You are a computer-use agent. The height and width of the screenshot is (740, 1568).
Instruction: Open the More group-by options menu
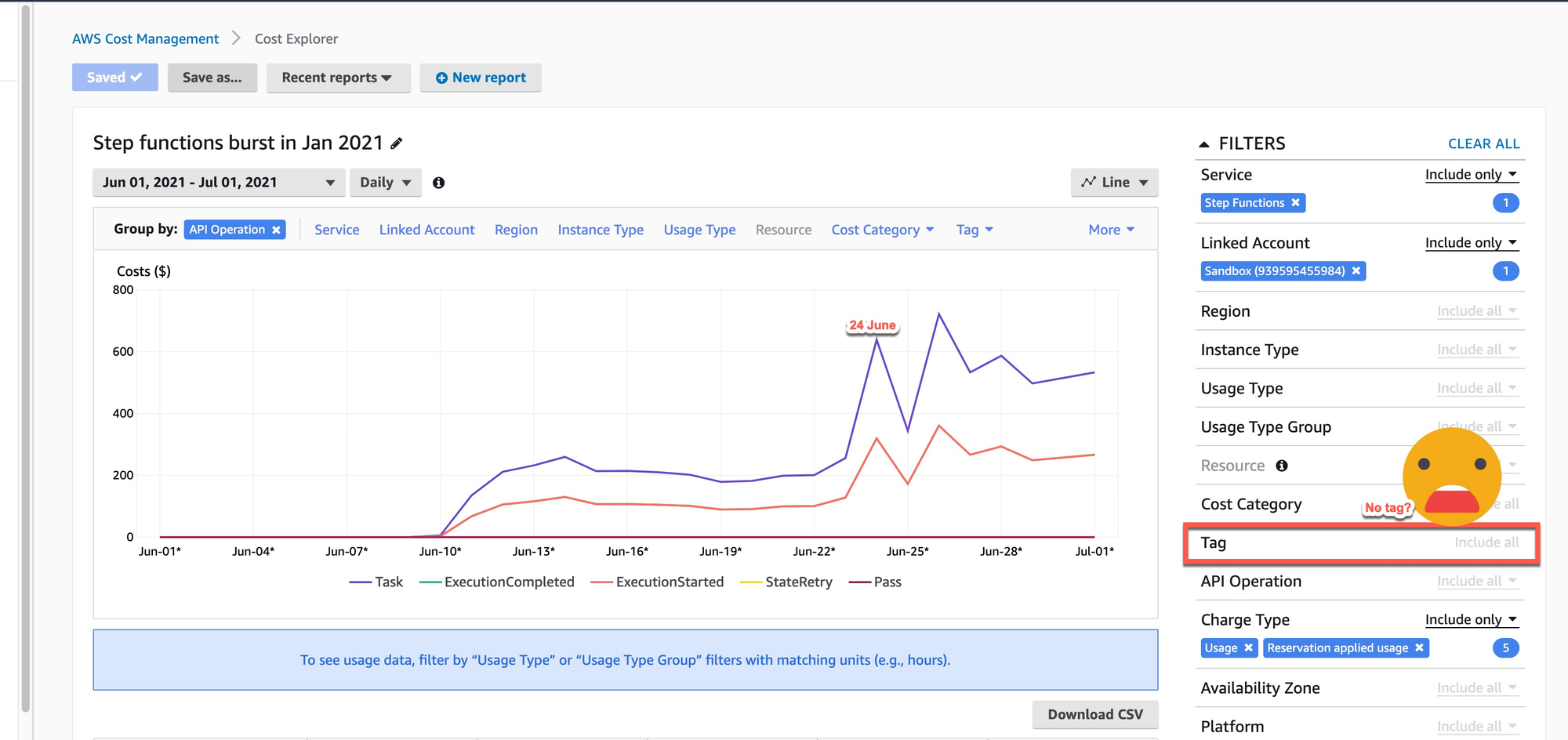click(1110, 229)
